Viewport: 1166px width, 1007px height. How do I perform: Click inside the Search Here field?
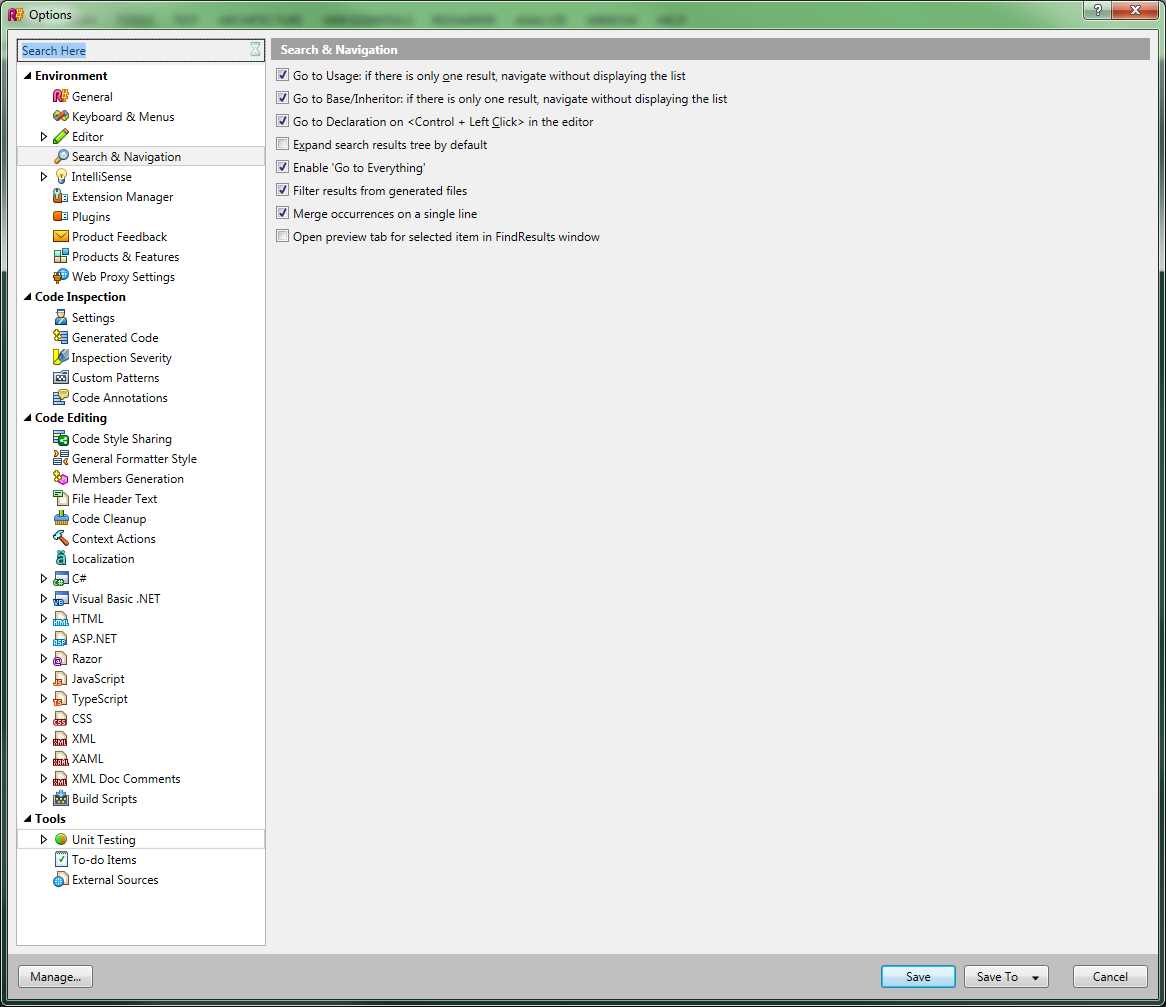tap(130, 49)
